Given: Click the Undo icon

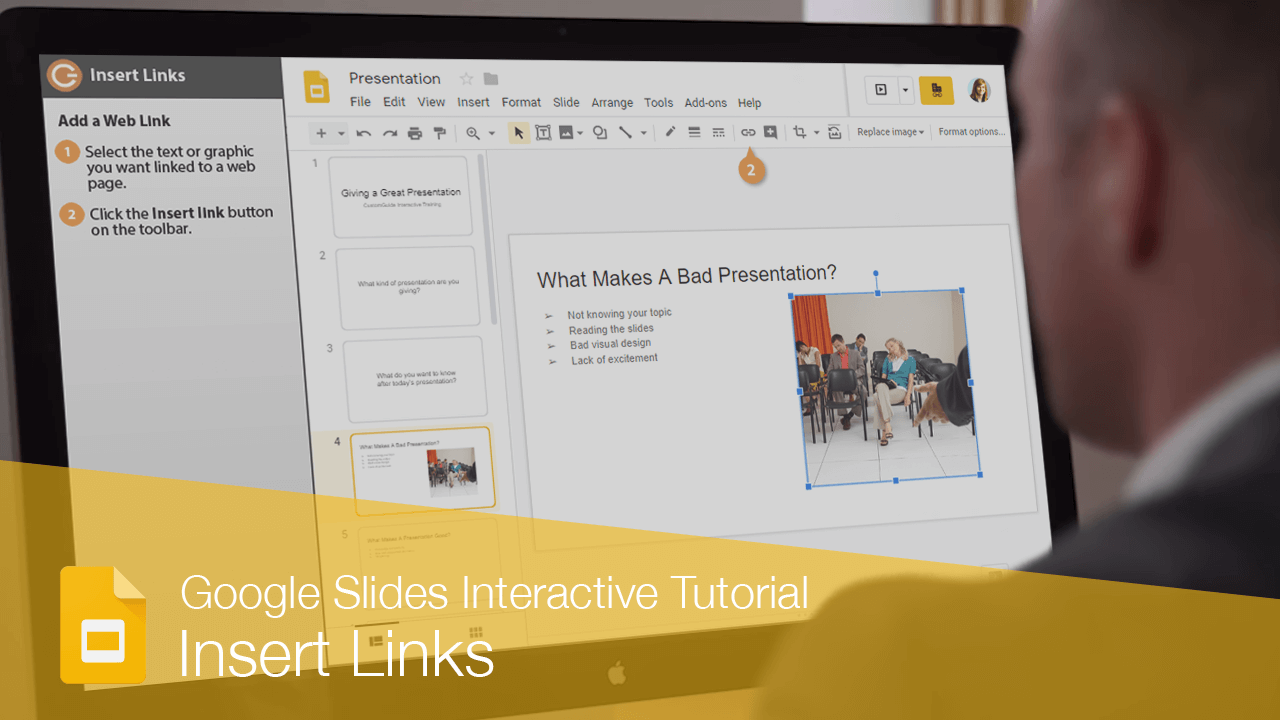Looking at the screenshot, I should coord(364,132).
